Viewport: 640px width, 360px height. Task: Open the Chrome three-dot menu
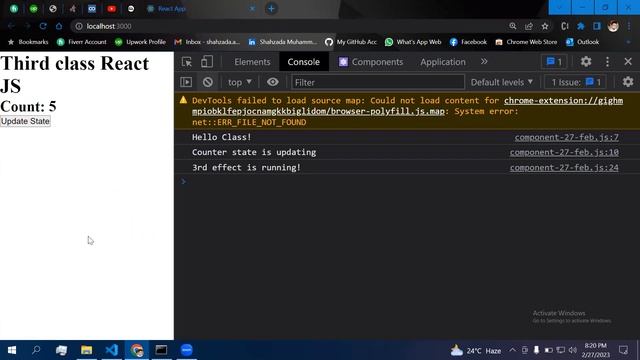coord(629,26)
